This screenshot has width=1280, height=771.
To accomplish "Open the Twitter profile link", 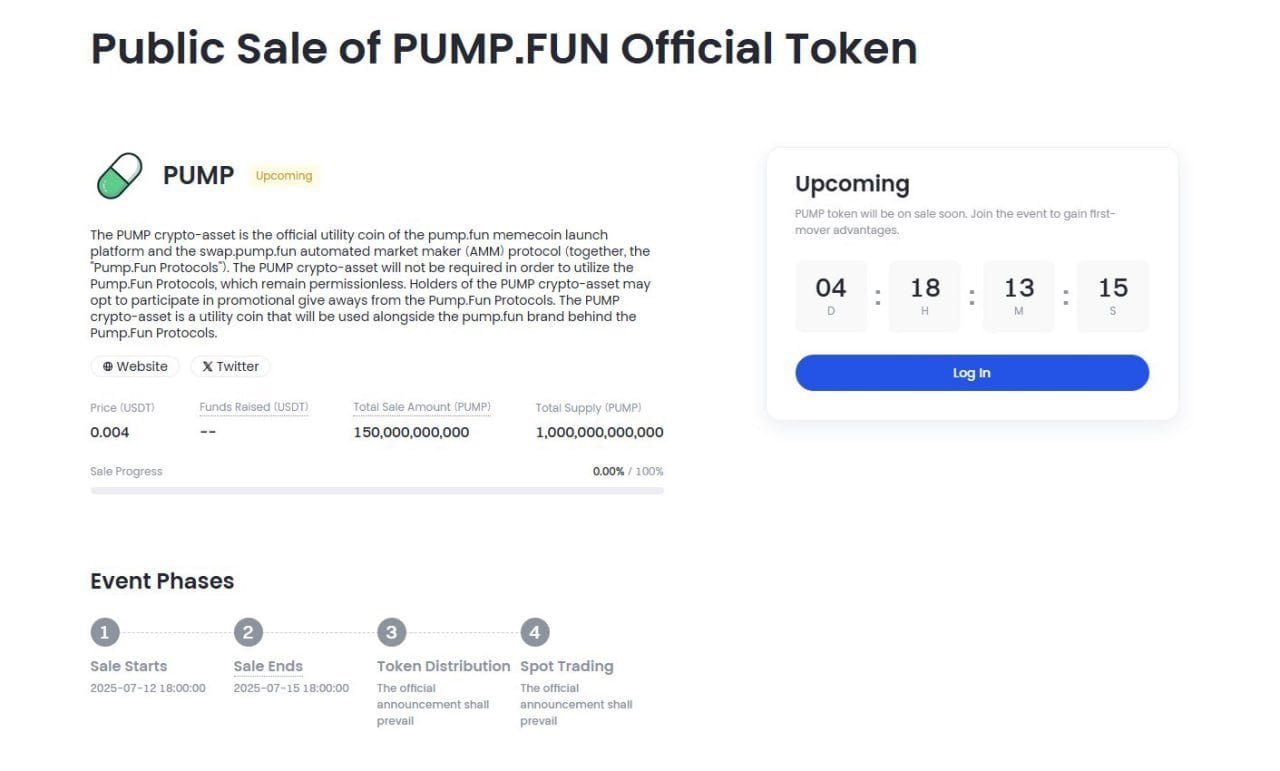I will (x=230, y=366).
